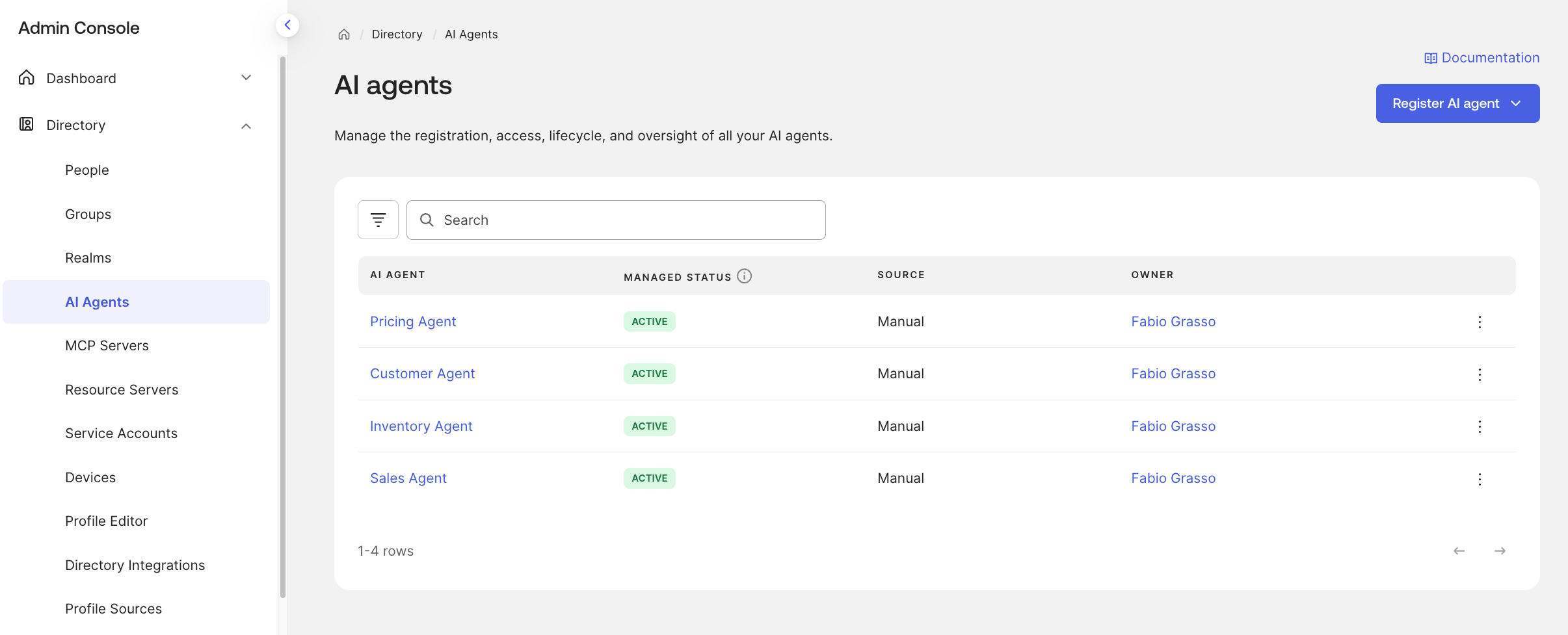Click the Managed Status info icon
The width and height of the screenshot is (1568, 635).
(x=743, y=276)
